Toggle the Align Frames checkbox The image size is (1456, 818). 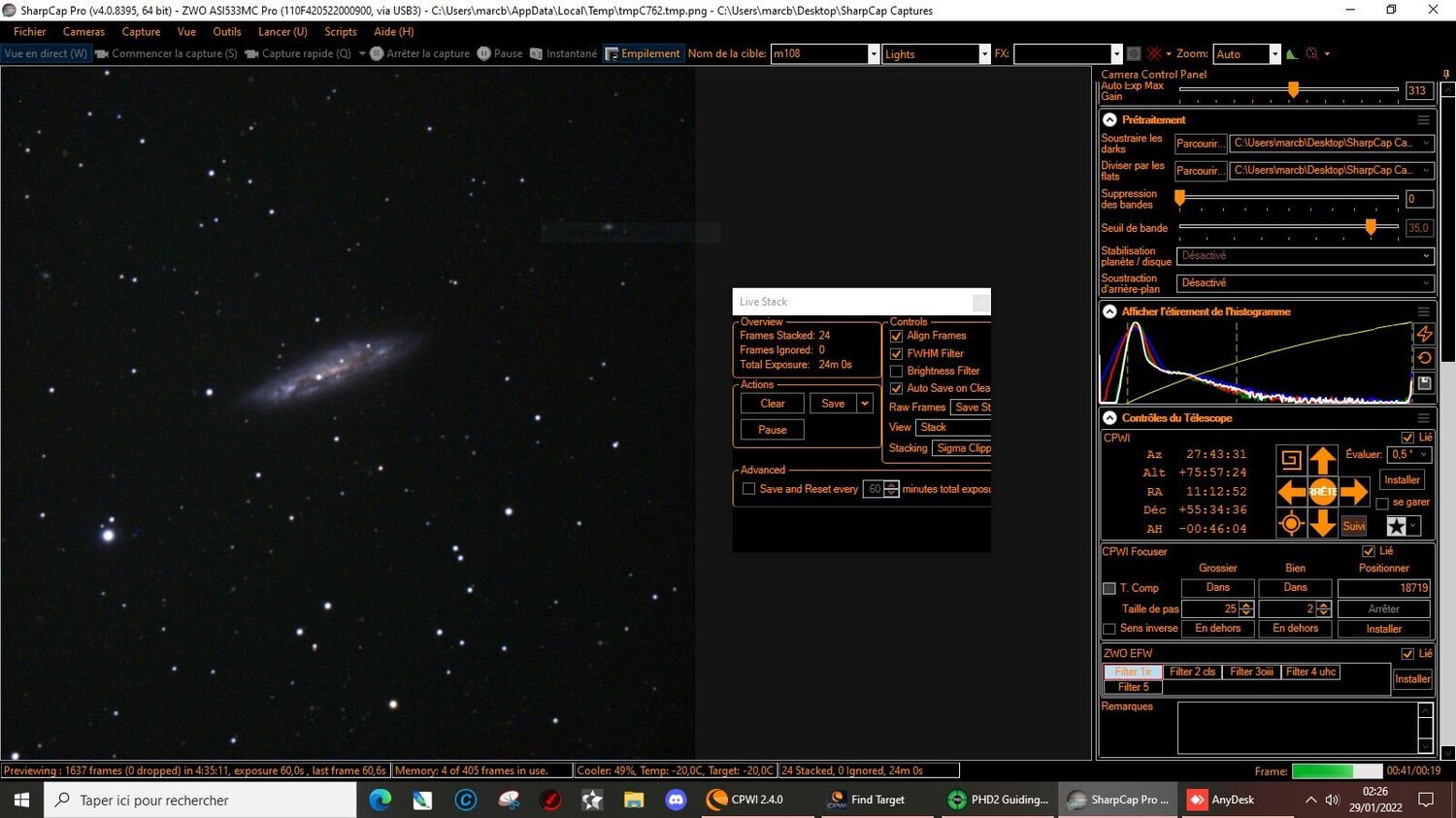click(896, 336)
